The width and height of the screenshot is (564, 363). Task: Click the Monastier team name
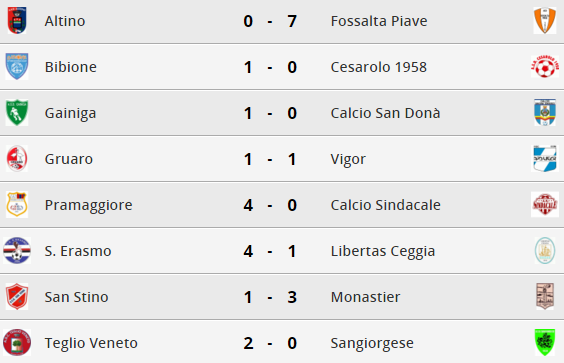[365, 297]
